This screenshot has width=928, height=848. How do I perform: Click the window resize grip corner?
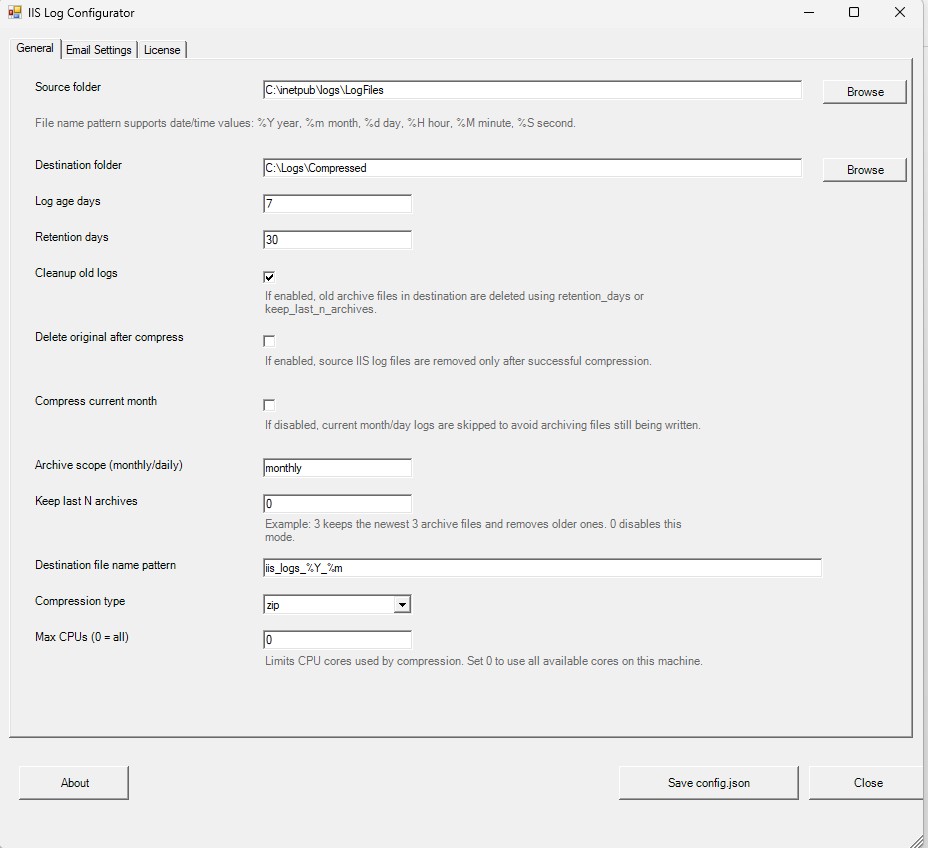pos(918,840)
